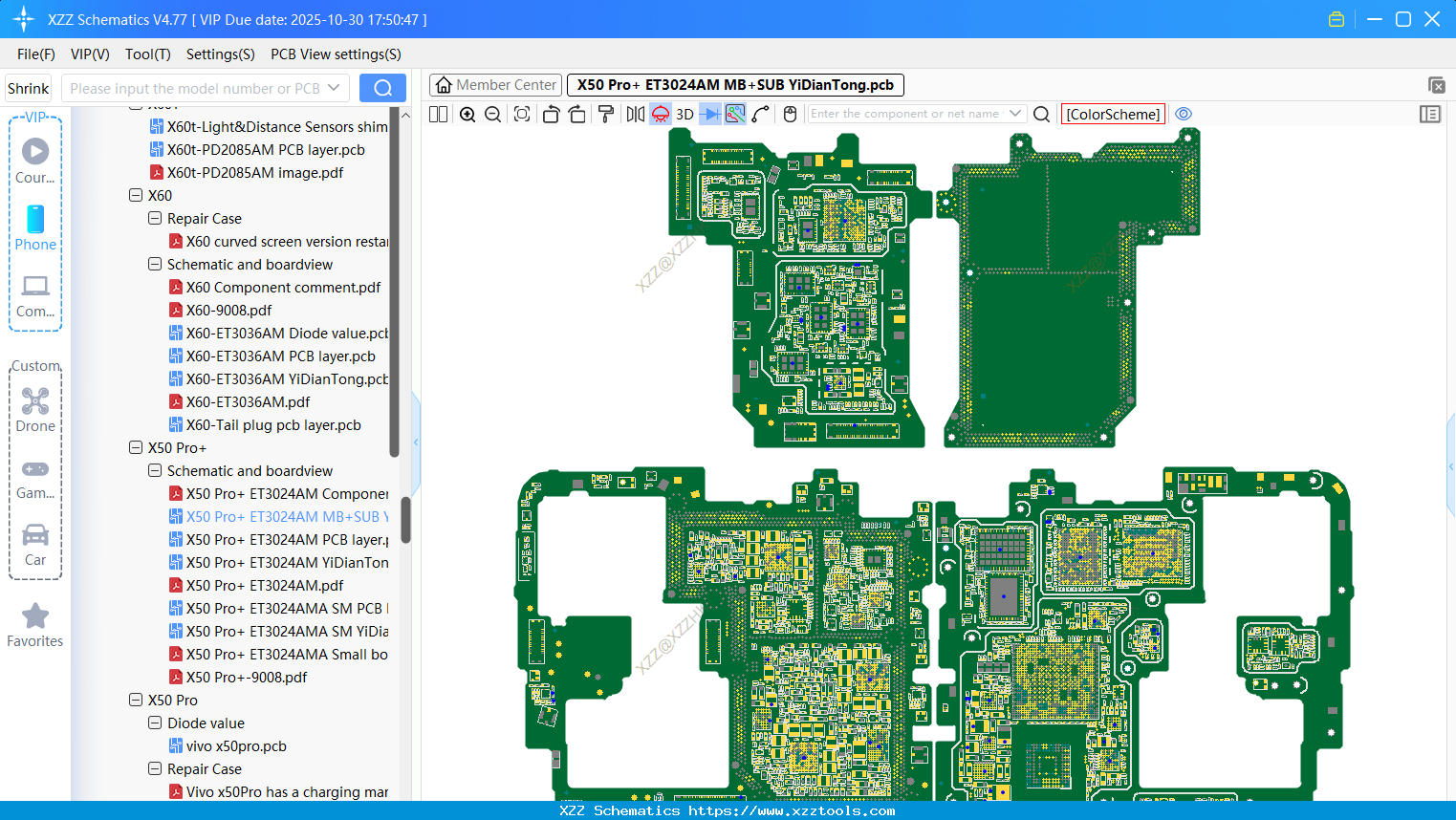Click the Member Center button
Screen dimensions: 1456x820
495,85
